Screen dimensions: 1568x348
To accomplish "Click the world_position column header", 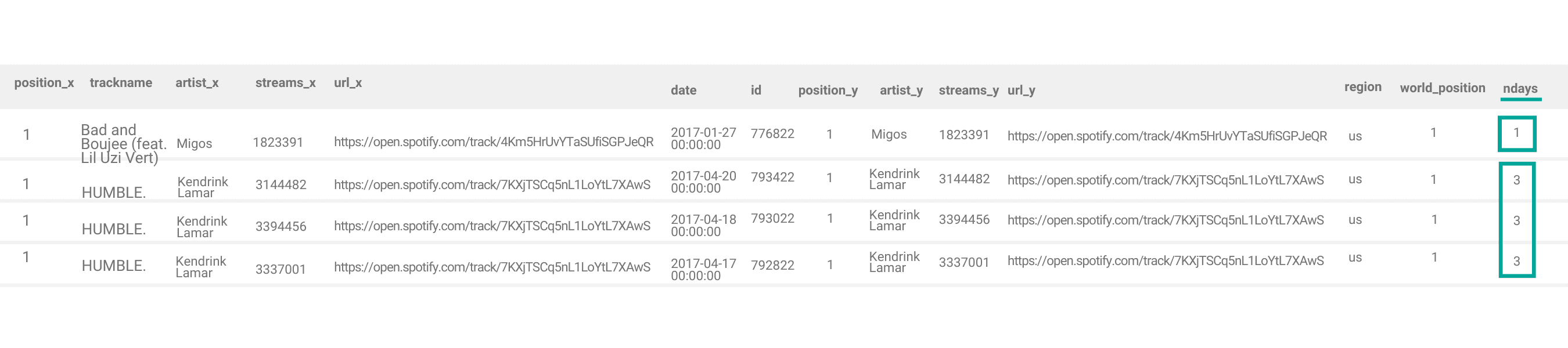I will point(1442,88).
